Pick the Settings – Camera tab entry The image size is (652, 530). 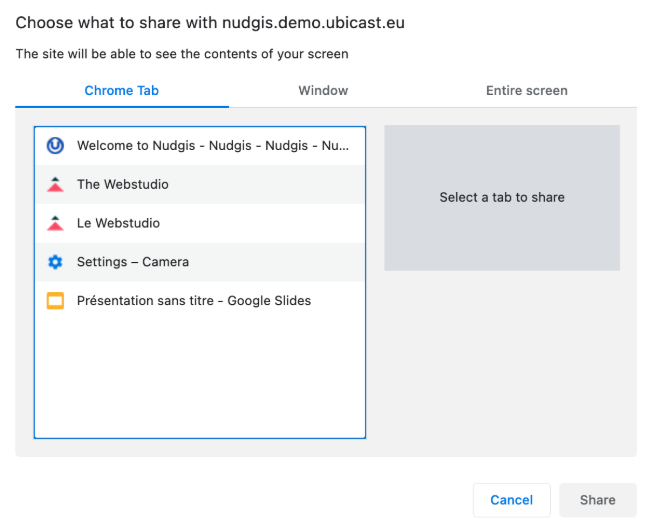pos(200,262)
